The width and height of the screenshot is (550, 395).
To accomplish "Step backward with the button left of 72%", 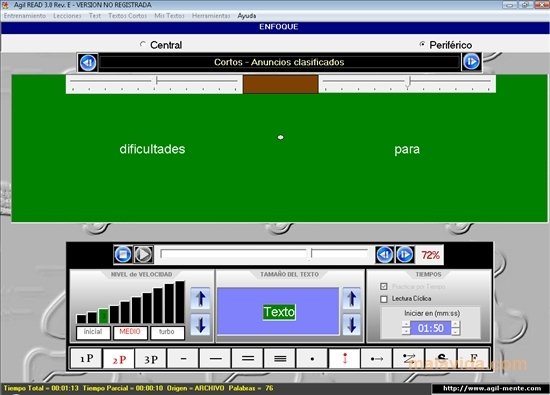I will click(384, 254).
